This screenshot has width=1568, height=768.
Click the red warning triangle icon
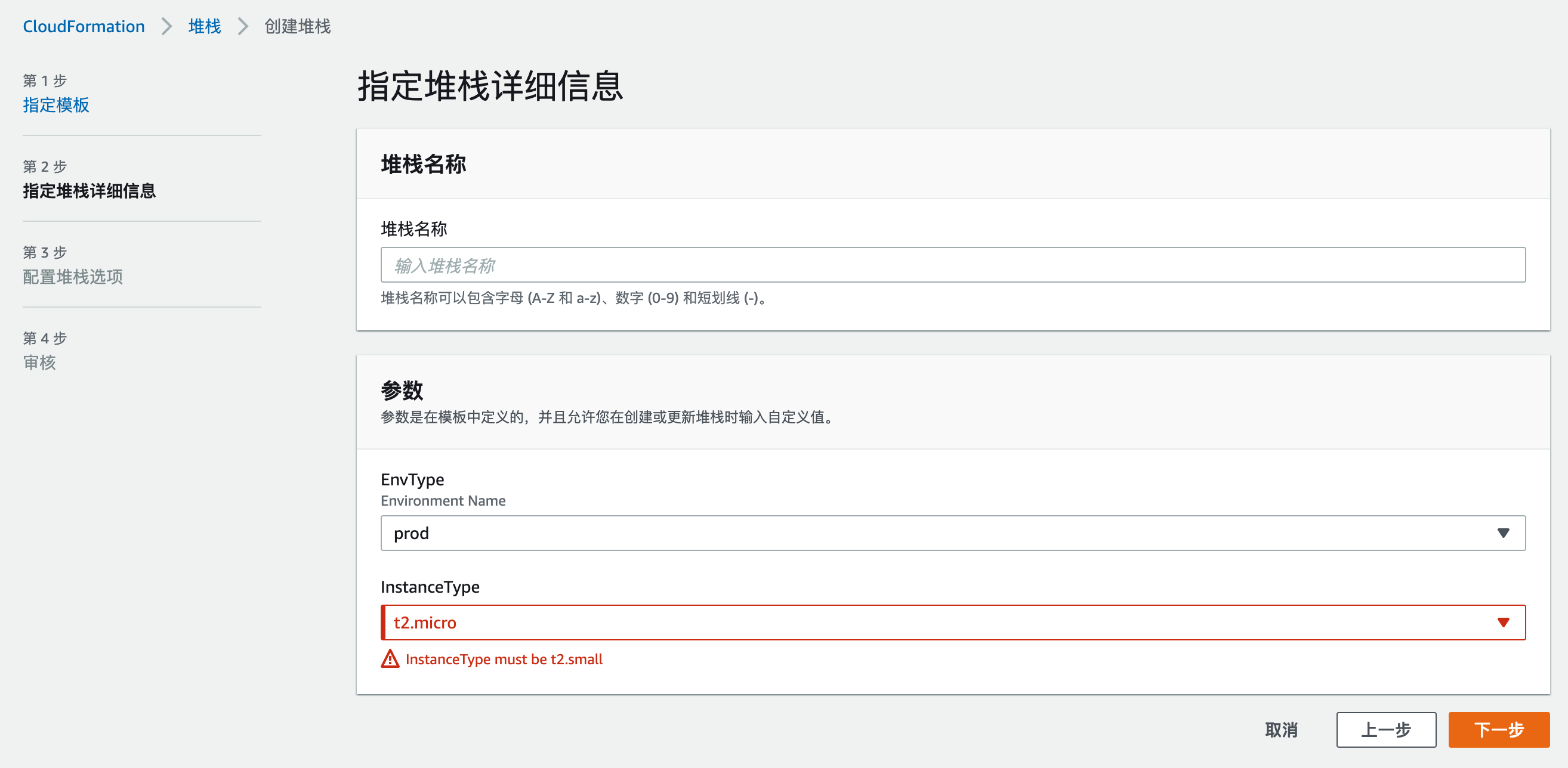(390, 659)
